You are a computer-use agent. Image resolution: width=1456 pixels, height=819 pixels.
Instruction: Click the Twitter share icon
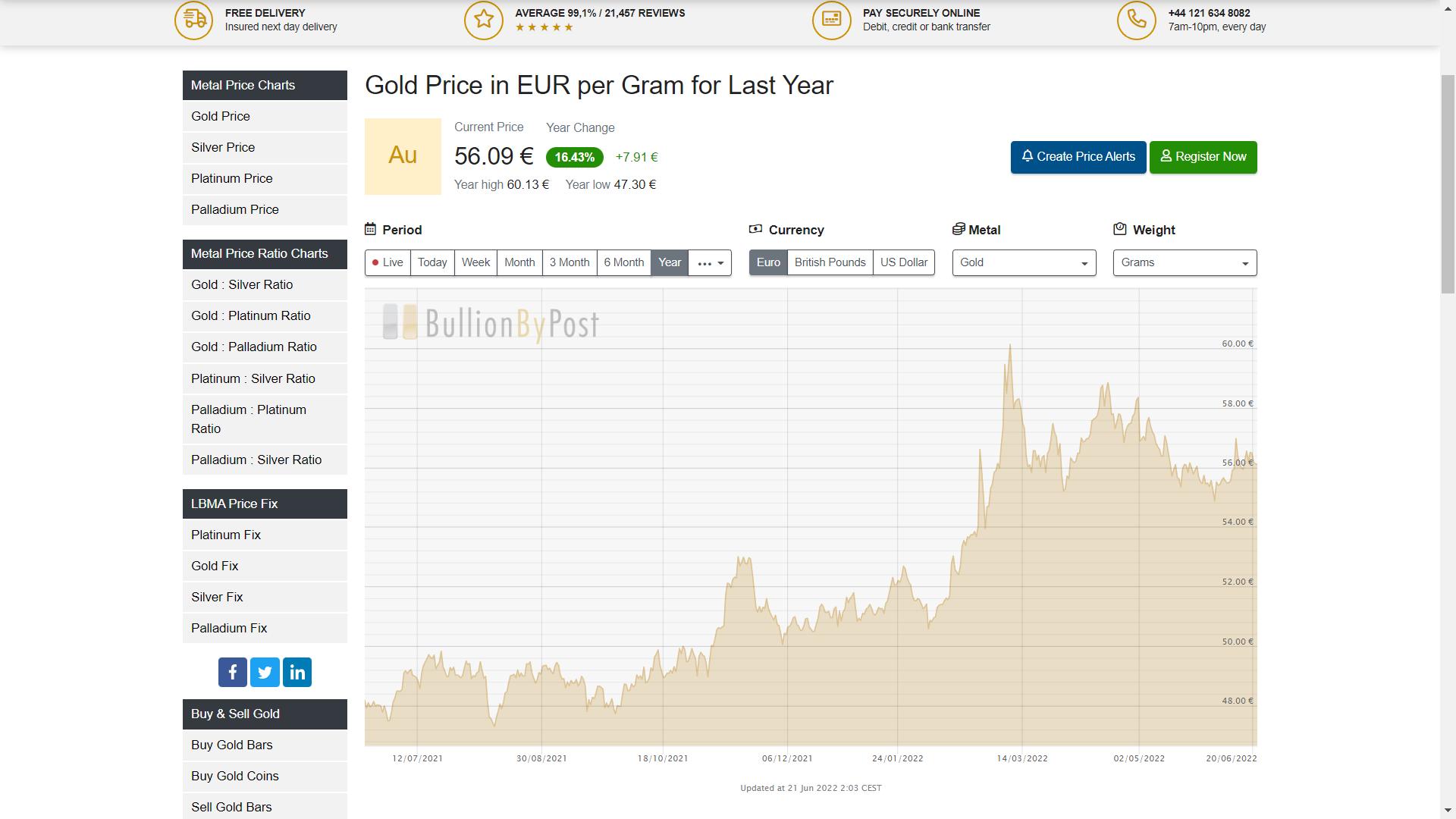(265, 672)
